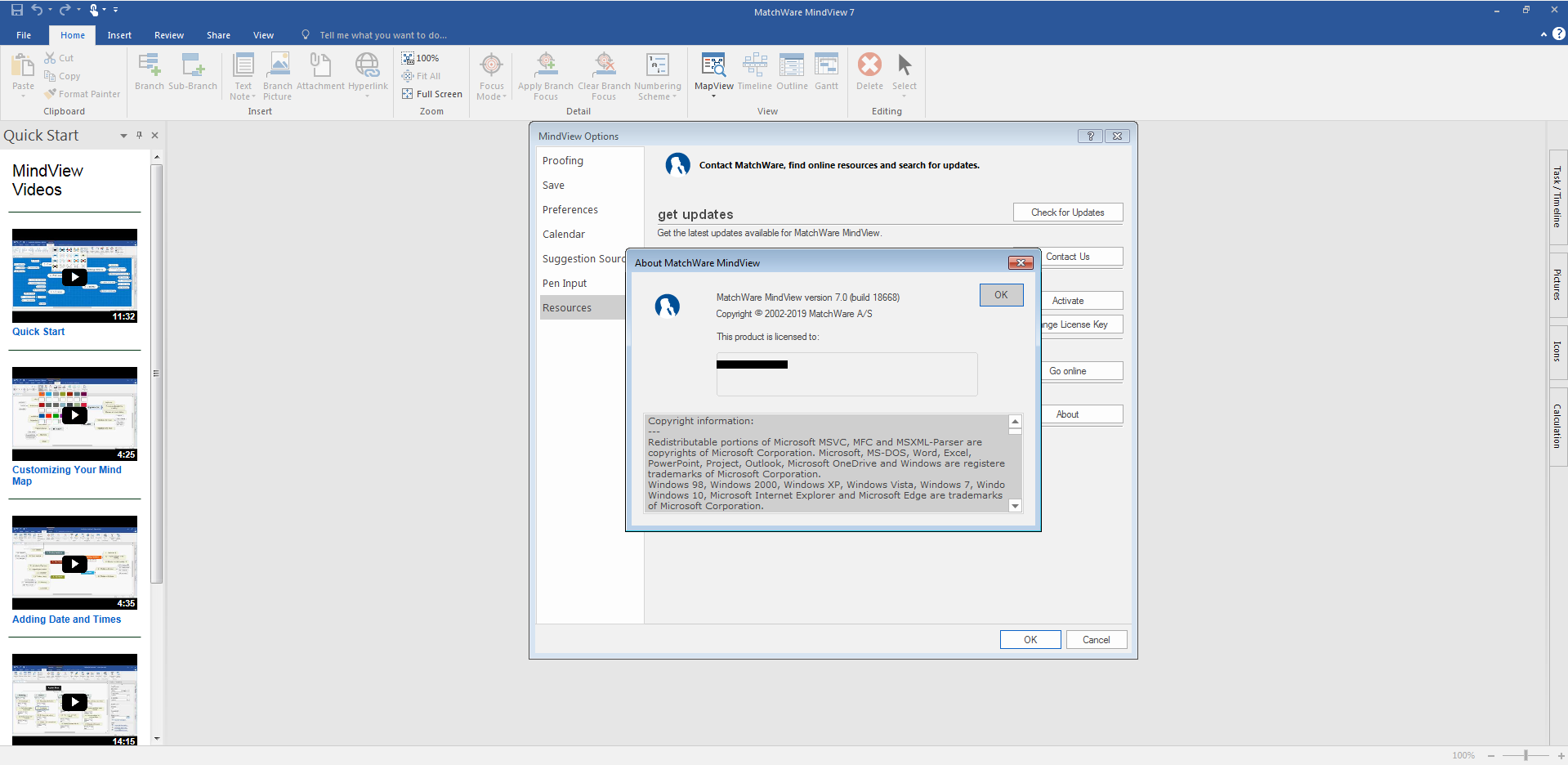Collapse the ribbon with the chevron
1568x765 pixels.
click(x=1543, y=34)
